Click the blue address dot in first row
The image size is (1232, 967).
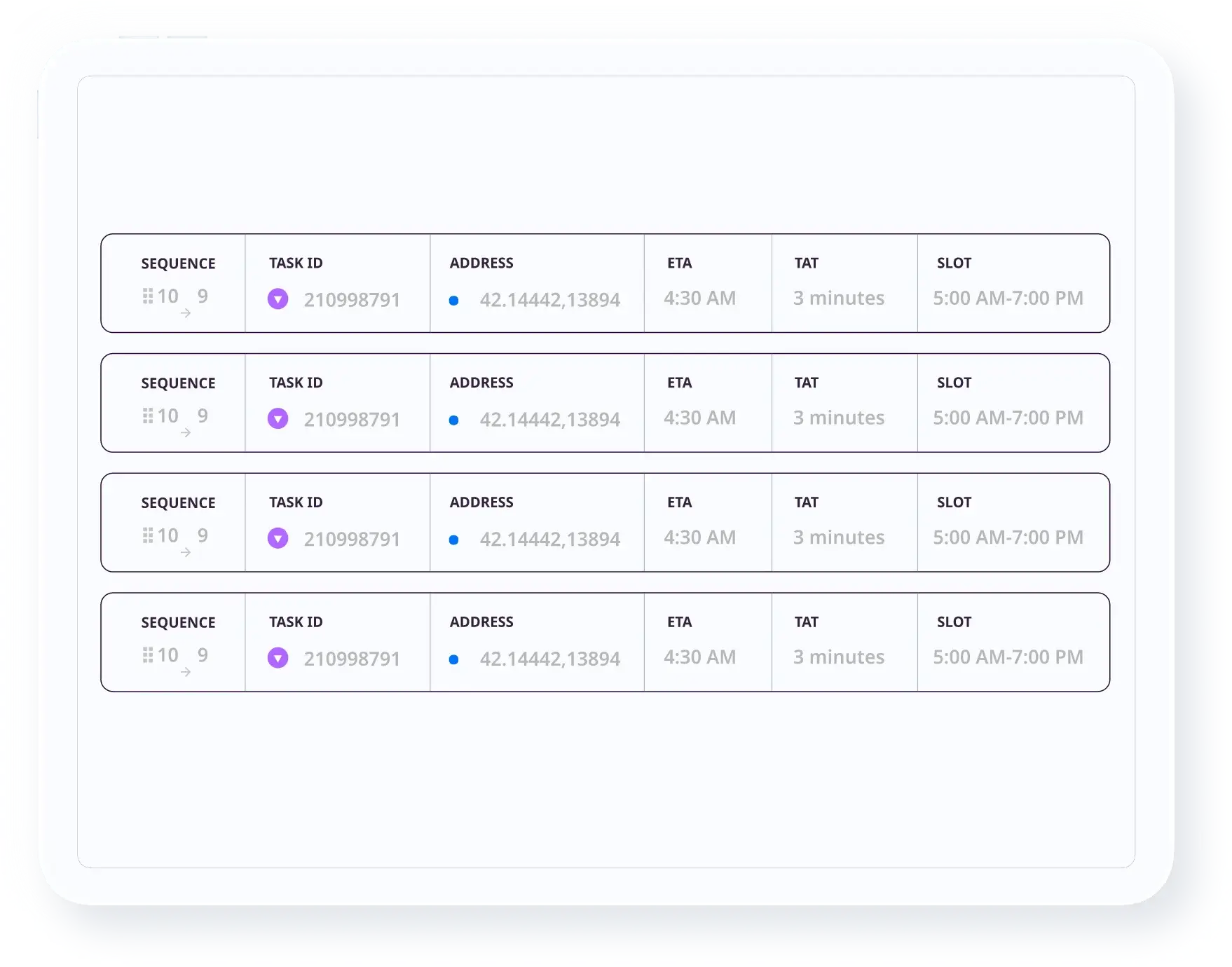tap(454, 301)
